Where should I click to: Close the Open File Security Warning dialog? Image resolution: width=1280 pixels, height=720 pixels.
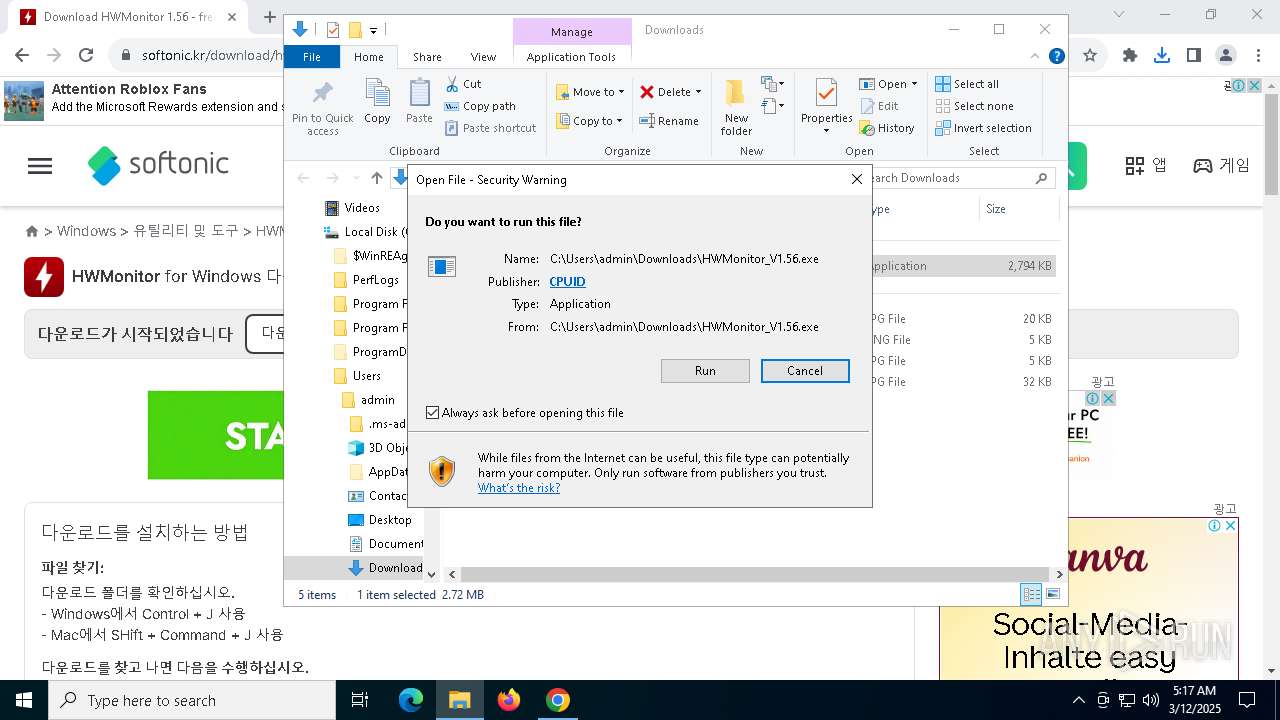(856, 179)
